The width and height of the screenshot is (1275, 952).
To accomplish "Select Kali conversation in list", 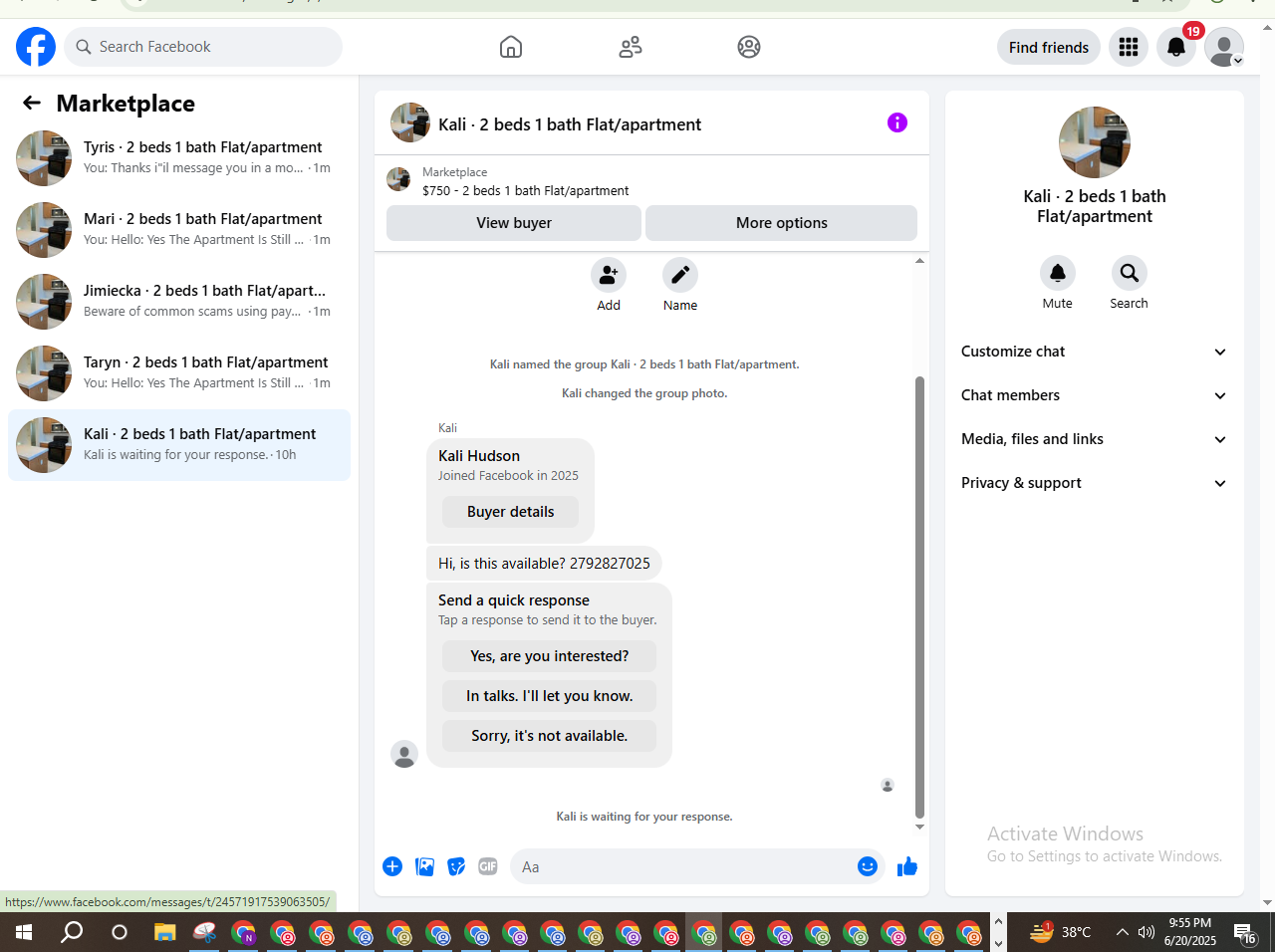I will point(179,445).
